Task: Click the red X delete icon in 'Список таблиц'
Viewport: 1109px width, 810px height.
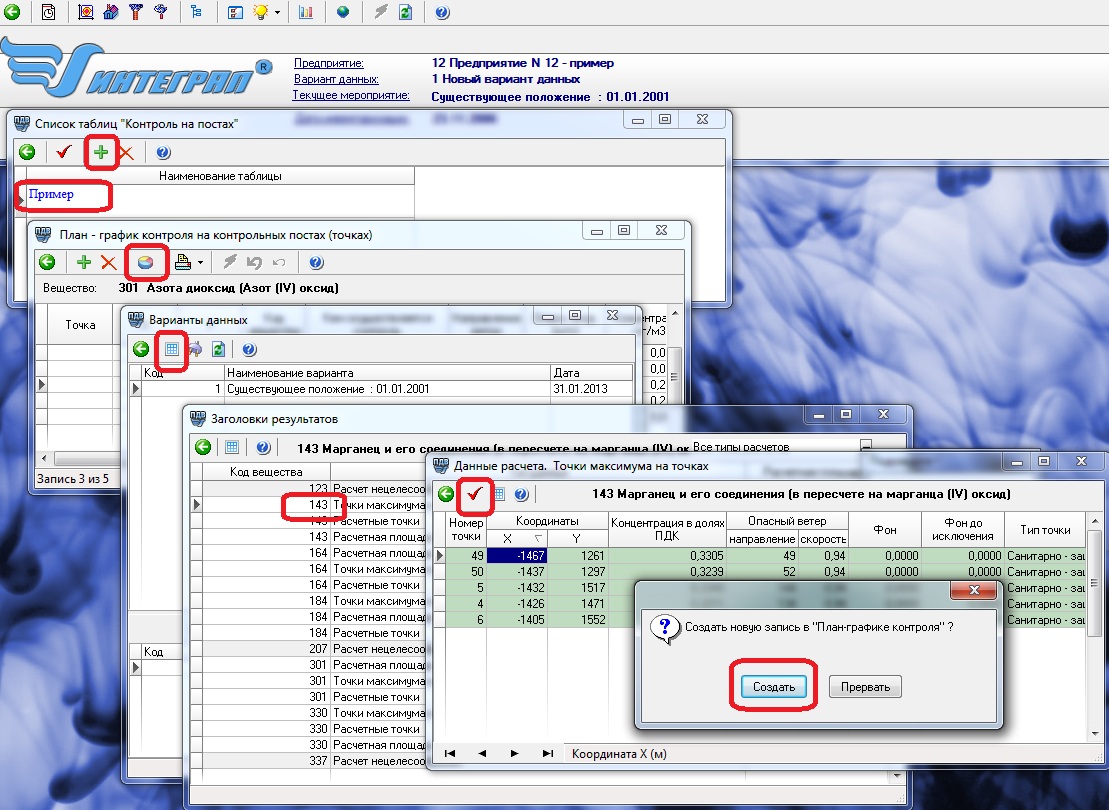Action: (x=126, y=152)
